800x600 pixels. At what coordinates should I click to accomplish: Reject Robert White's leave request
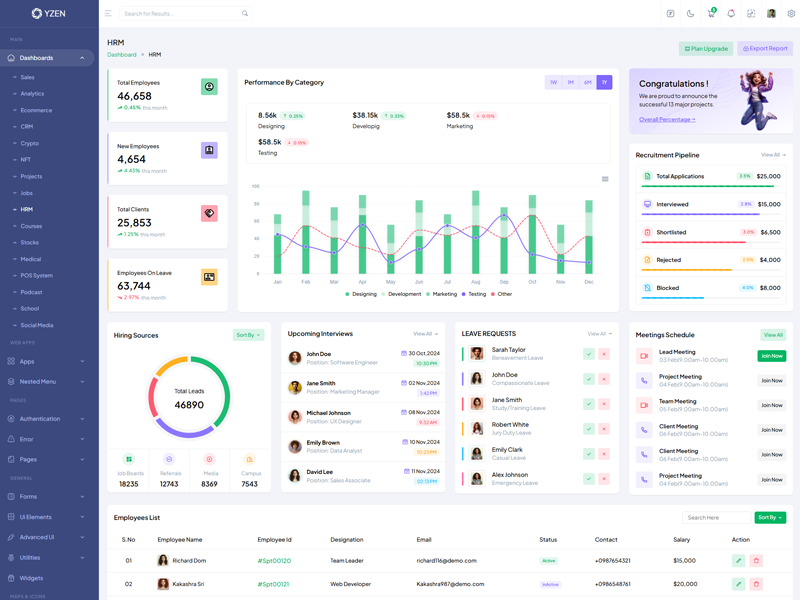(604, 429)
